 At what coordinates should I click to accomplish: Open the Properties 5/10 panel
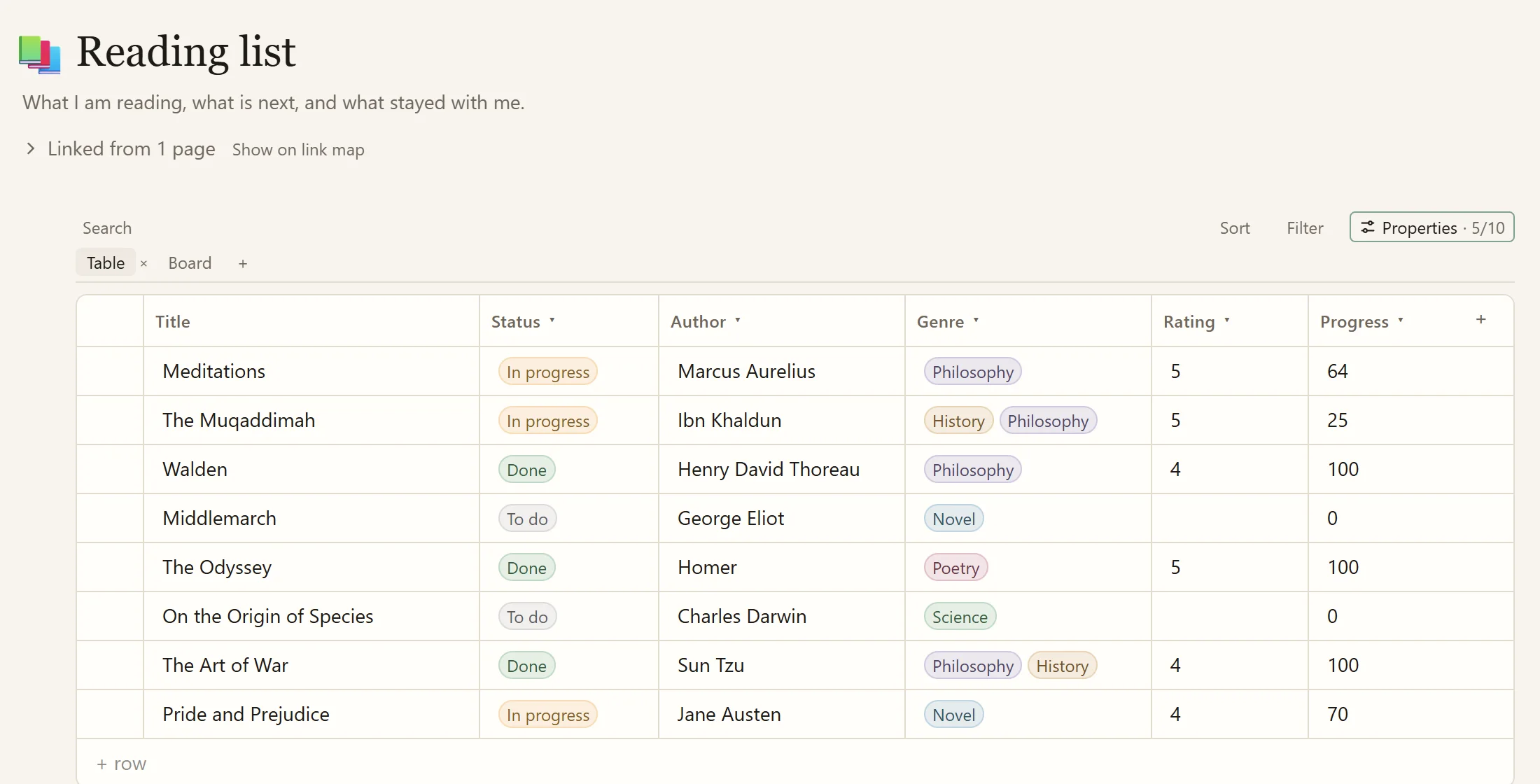pos(1432,227)
